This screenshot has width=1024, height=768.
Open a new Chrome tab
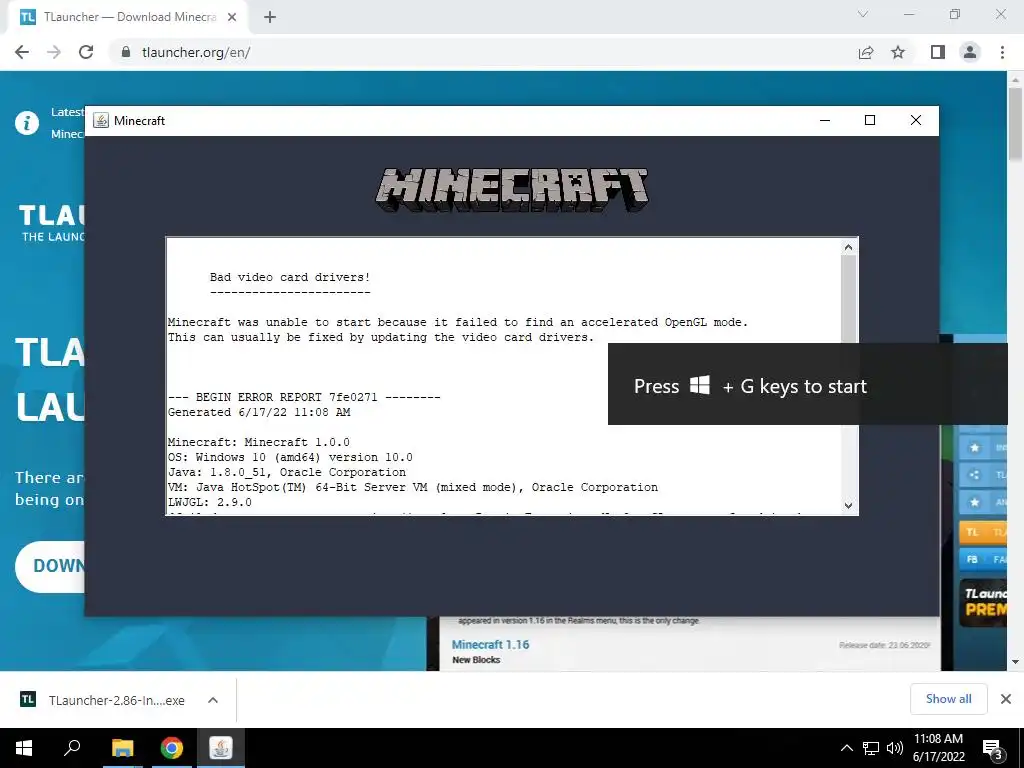point(270,18)
